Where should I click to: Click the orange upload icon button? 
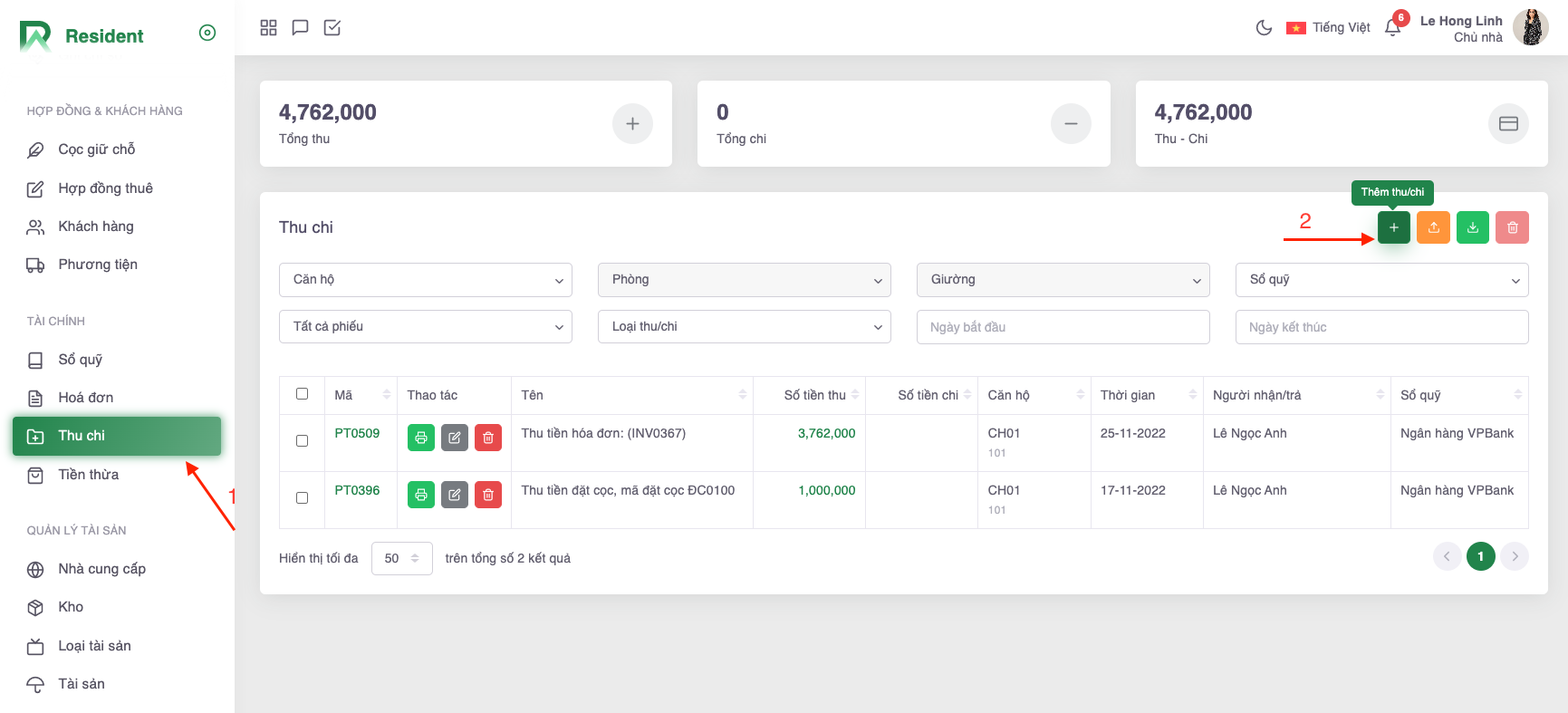(x=1433, y=227)
